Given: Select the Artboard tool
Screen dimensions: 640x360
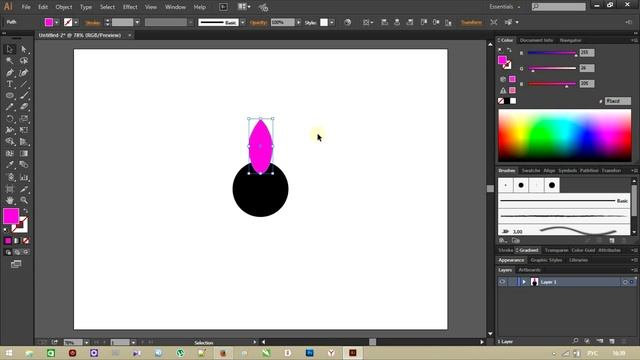Looking at the screenshot, I should coord(10,189).
